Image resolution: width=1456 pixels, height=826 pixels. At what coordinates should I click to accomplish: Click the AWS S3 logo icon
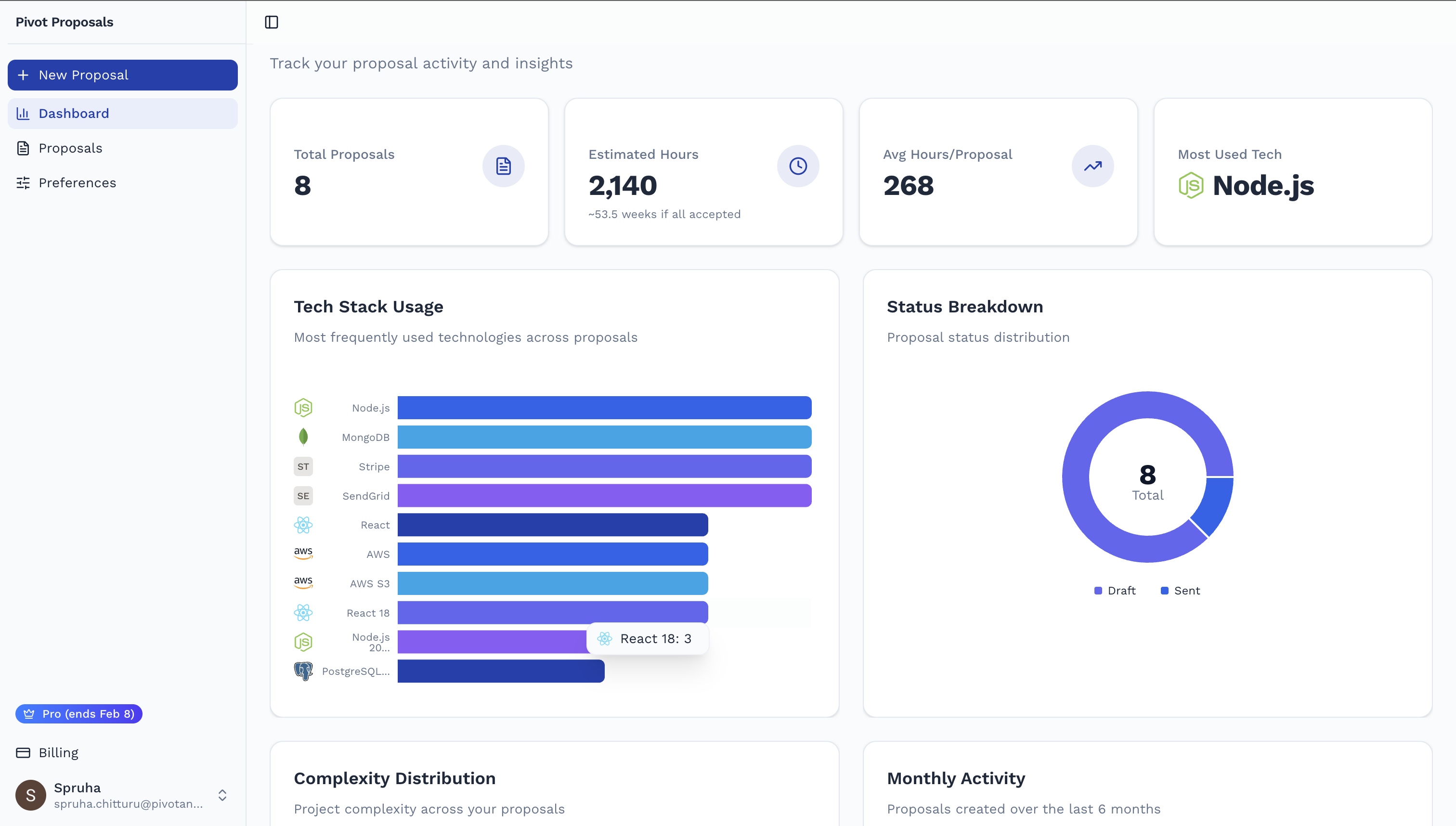(x=303, y=582)
